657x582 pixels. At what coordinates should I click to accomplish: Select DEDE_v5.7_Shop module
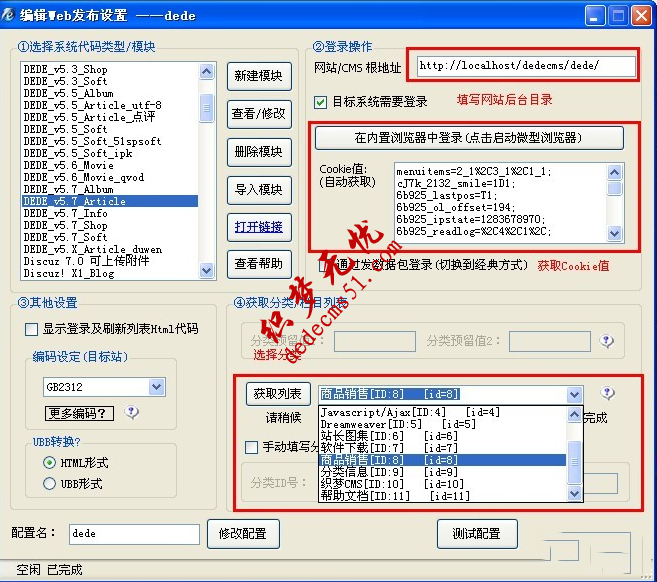pos(110,225)
